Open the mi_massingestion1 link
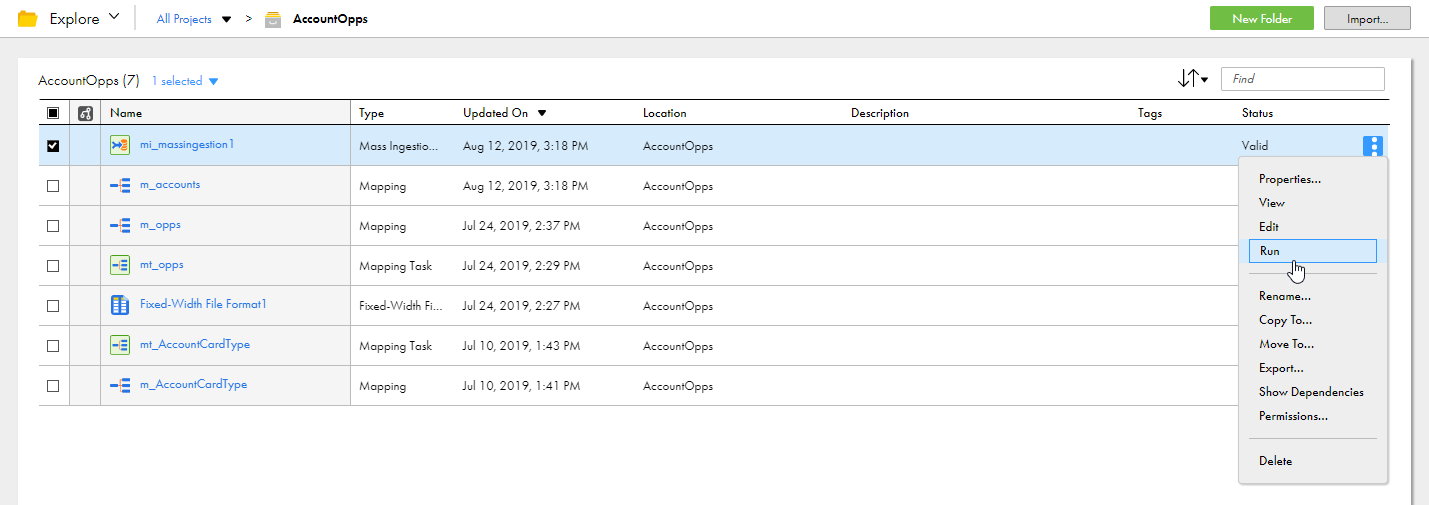 coord(187,144)
